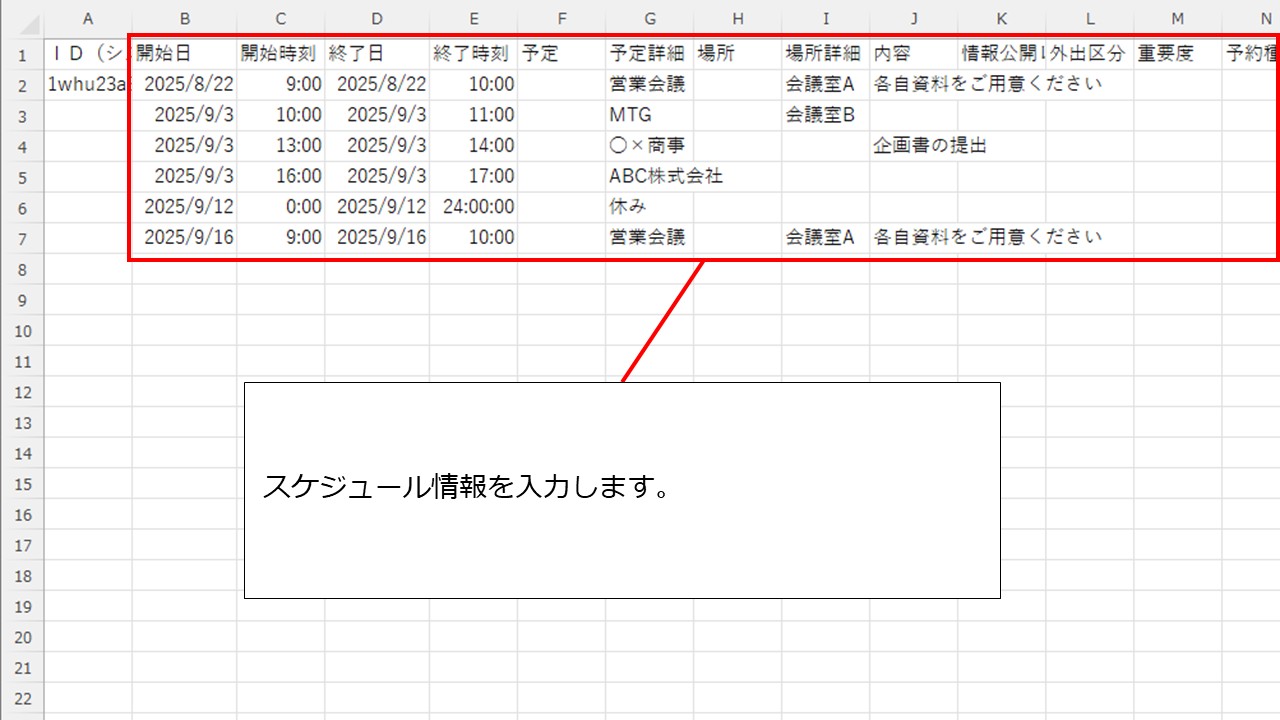
Task: Select row 22 header number
Action: coord(22,699)
